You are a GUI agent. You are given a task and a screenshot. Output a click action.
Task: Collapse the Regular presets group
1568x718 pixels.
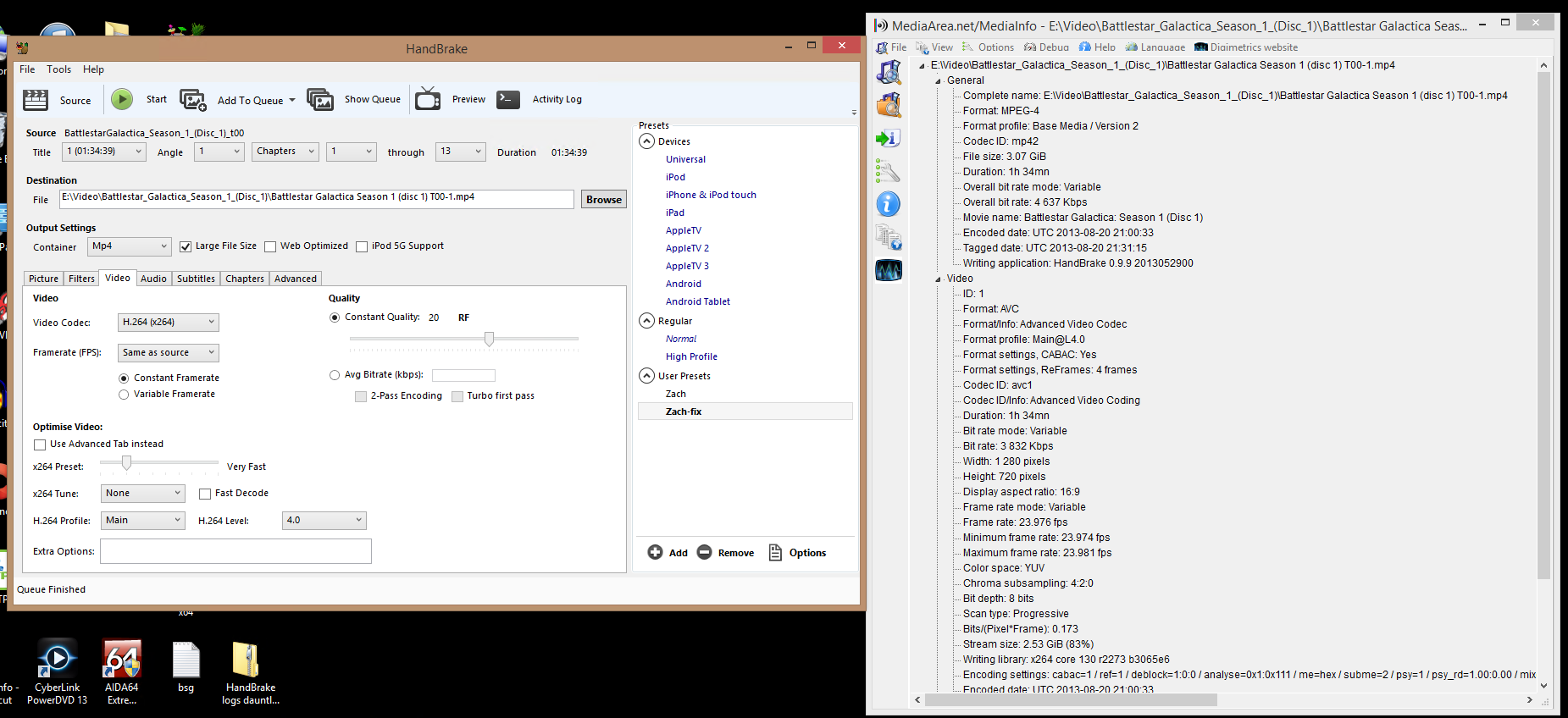click(647, 321)
